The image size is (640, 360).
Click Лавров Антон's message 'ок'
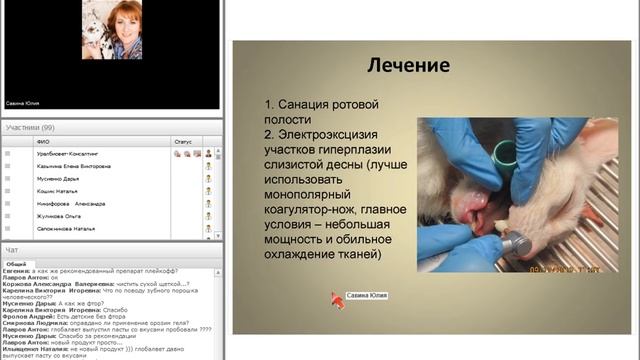tap(30, 278)
